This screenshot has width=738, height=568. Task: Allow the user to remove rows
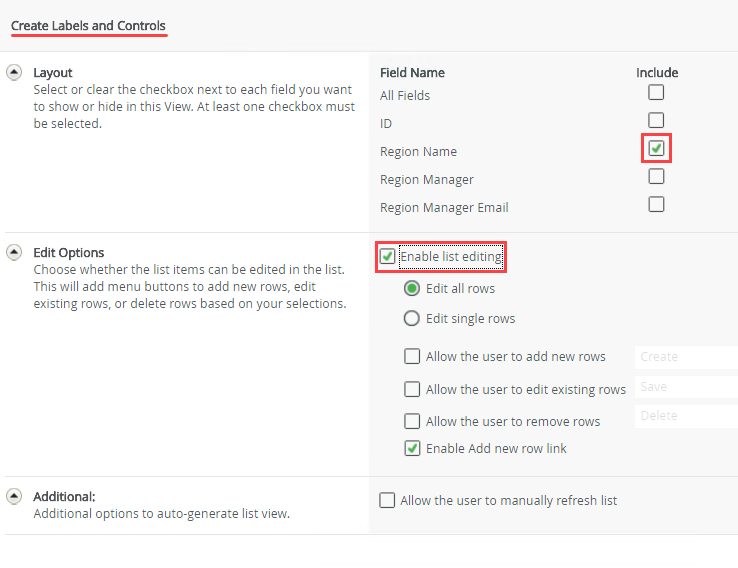(x=412, y=421)
